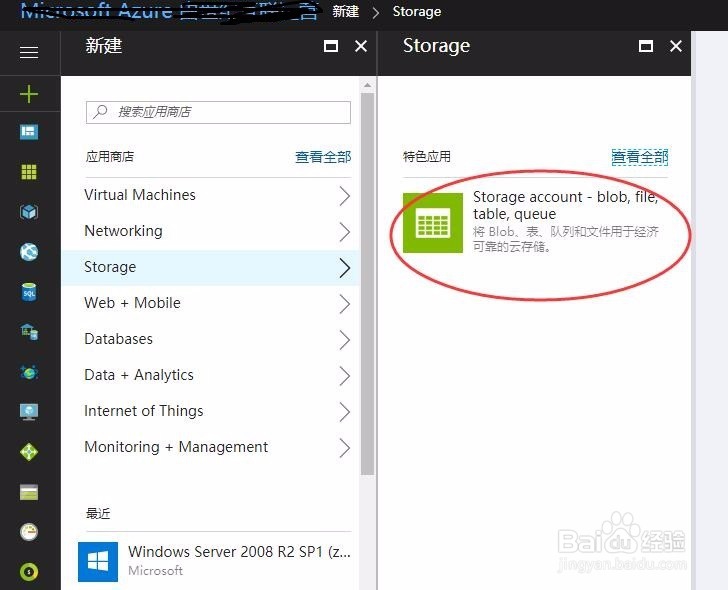Click the 新建 panel vertical scrollbar
Image resolution: width=728 pixels, height=590 pixels.
coord(367,283)
